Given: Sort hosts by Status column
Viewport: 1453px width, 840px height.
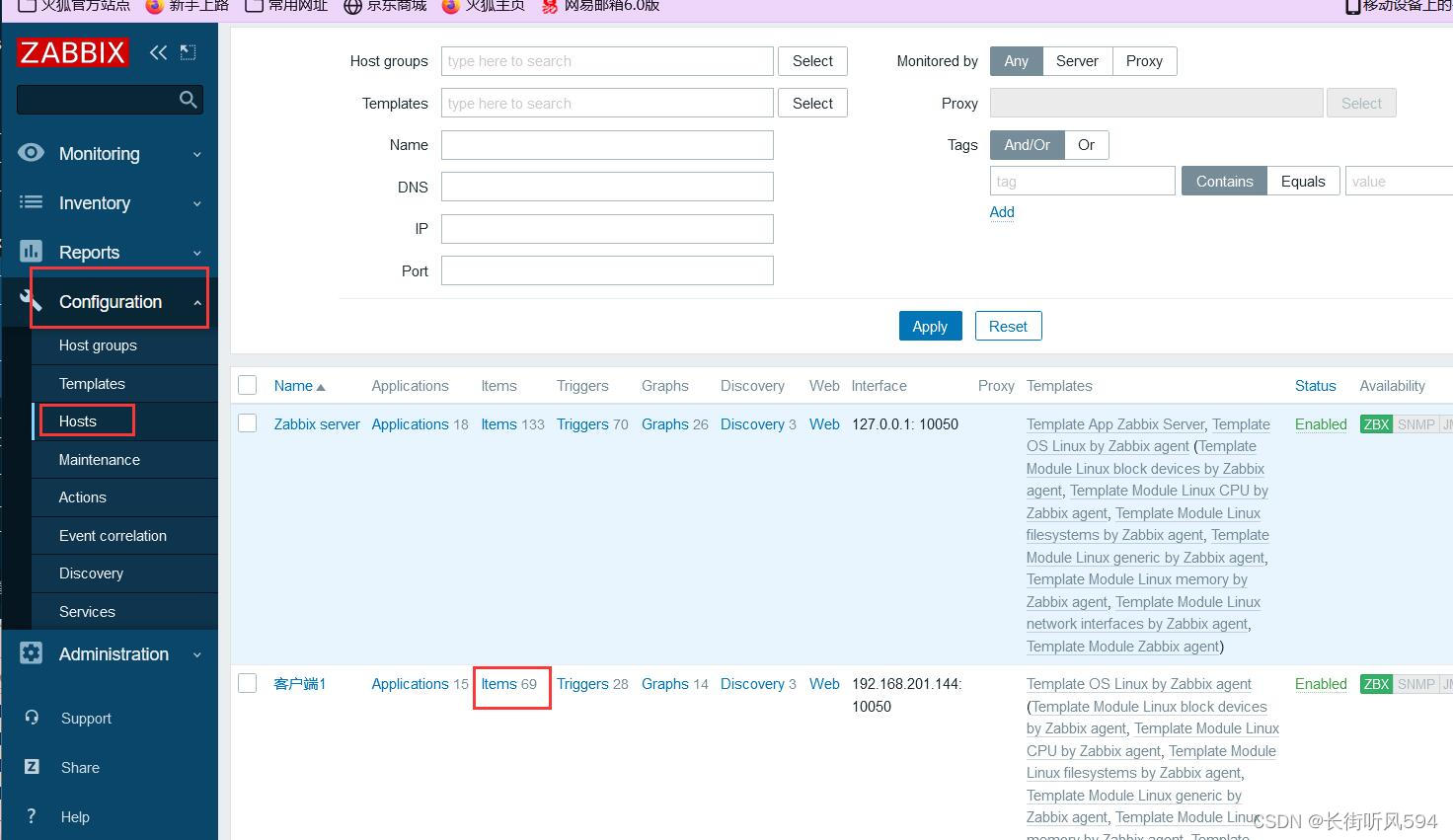Looking at the screenshot, I should pyautogui.click(x=1315, y=386).
